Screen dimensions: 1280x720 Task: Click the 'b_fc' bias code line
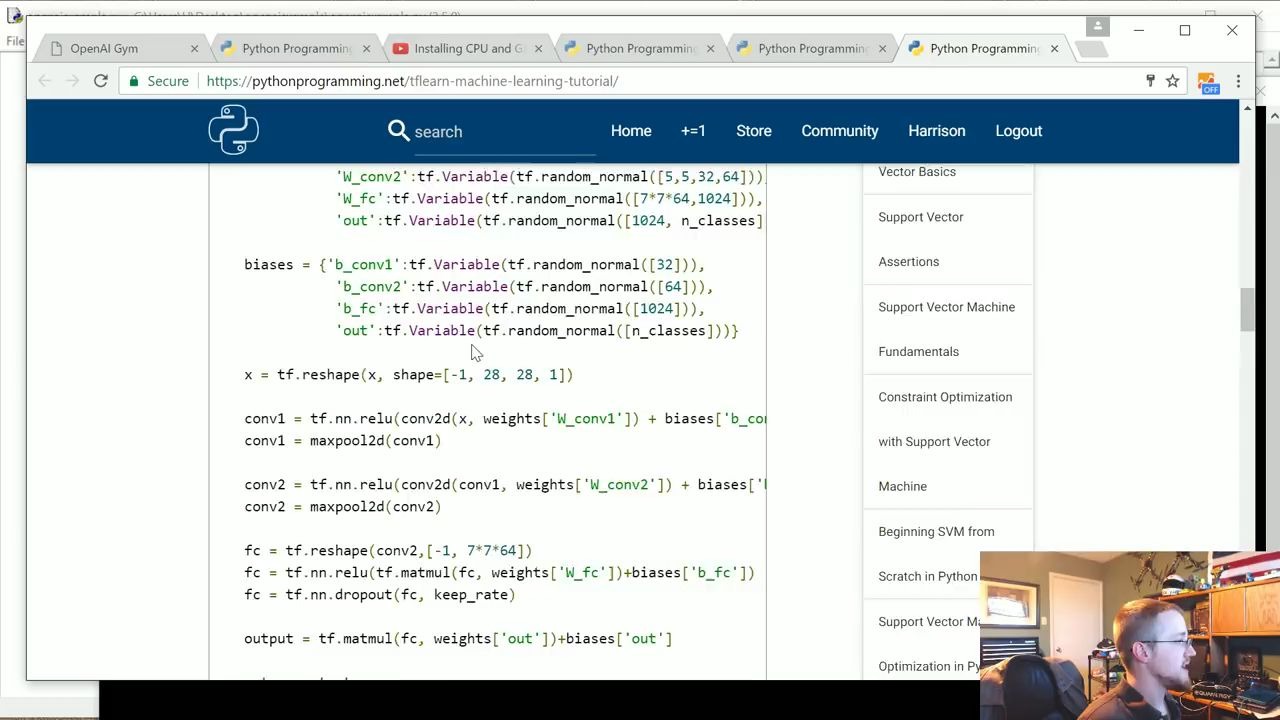520,308
